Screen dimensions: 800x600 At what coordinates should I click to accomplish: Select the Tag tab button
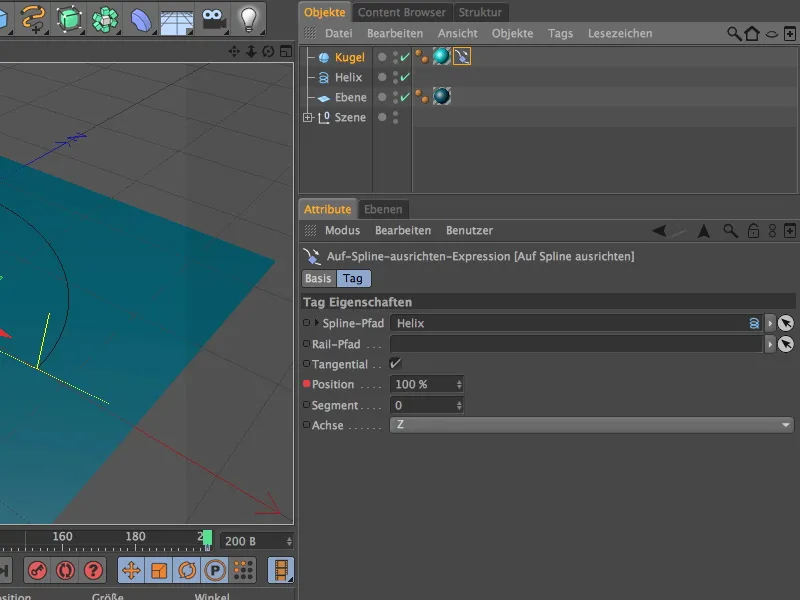pyautogui.click(x=353, y=279)
